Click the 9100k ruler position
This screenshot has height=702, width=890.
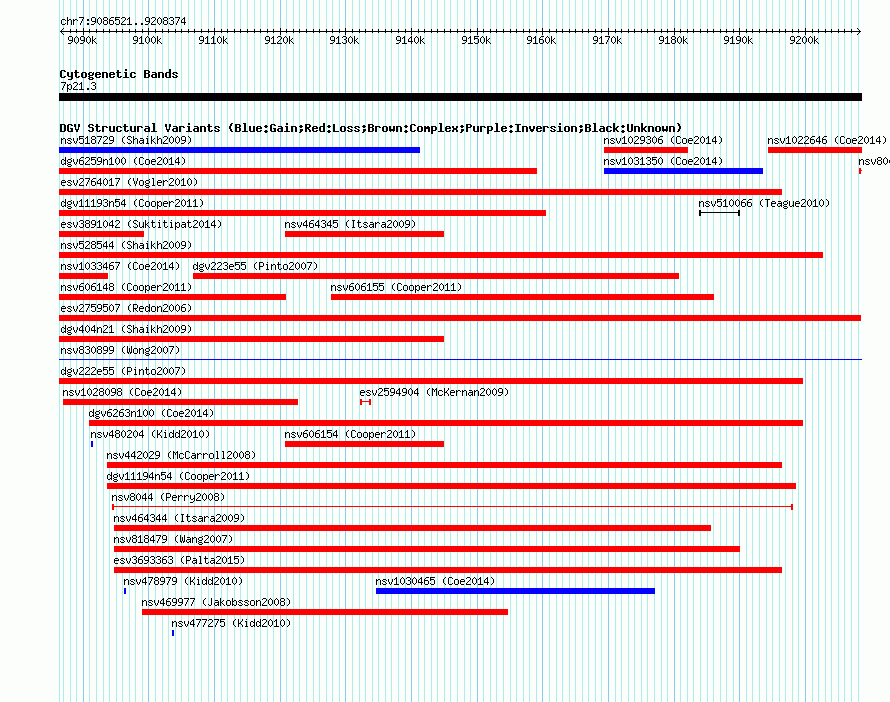pyautogui.click(x=147, y=40)
